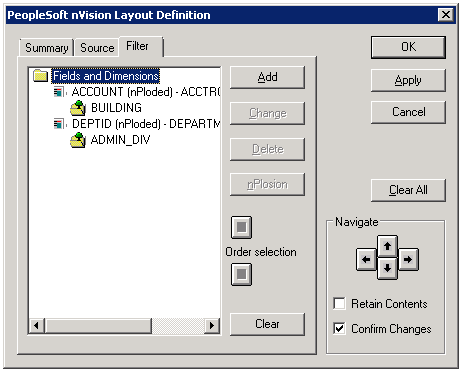The height and width of the screenshot is (372, 462).
Task: Click the ACCOUNT field criteria icon
Action: click(x=59, y=92)
